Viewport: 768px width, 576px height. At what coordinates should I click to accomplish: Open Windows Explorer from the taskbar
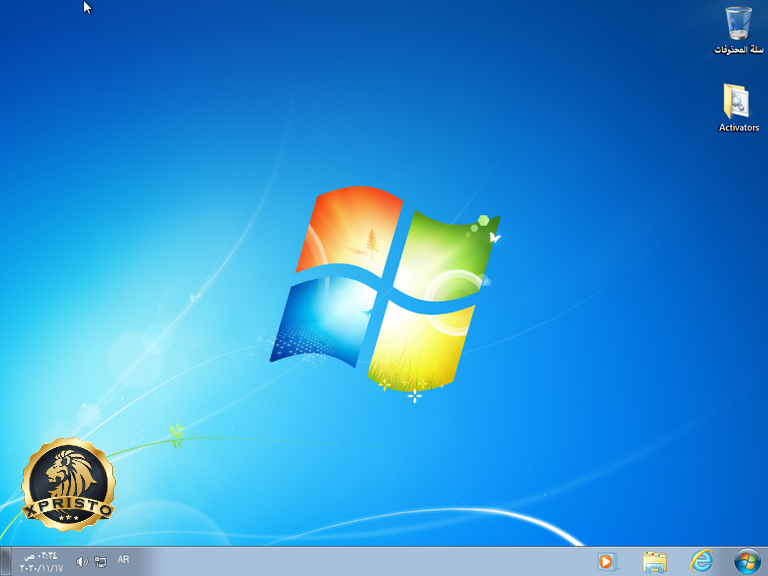click(x=654, y=562)
